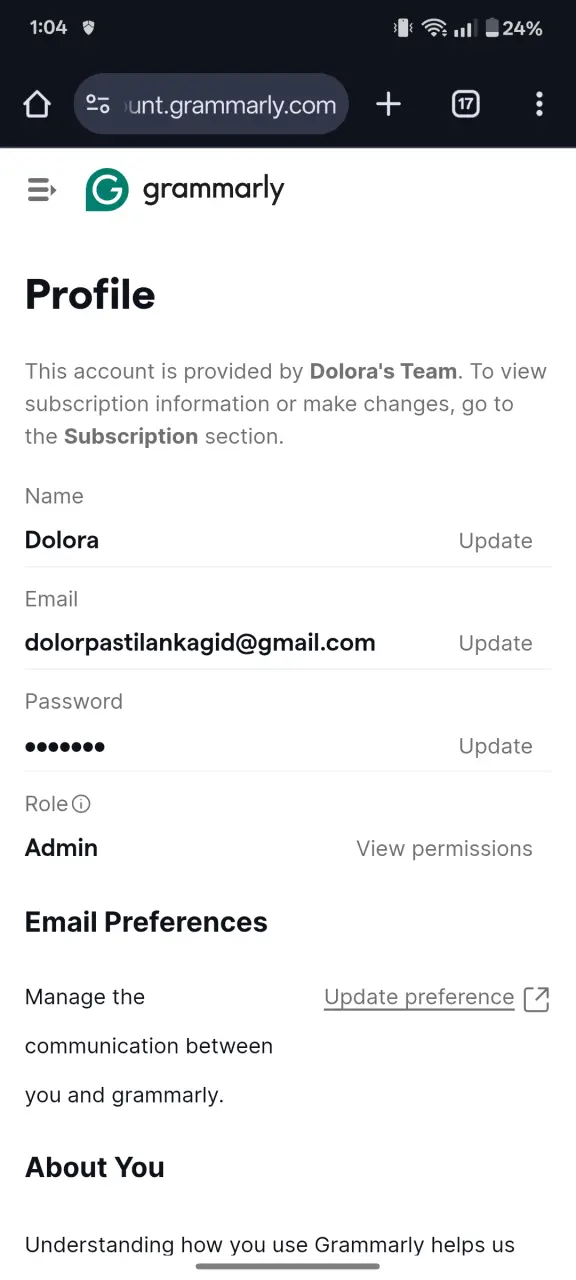Tap the Role info icon

(x=82, y=803)
